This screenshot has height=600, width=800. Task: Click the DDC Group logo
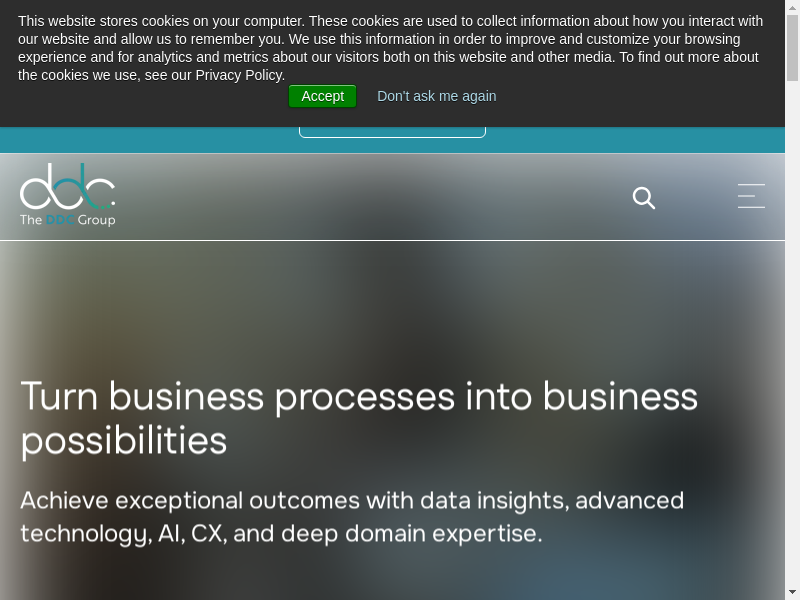tap(68, 188)
